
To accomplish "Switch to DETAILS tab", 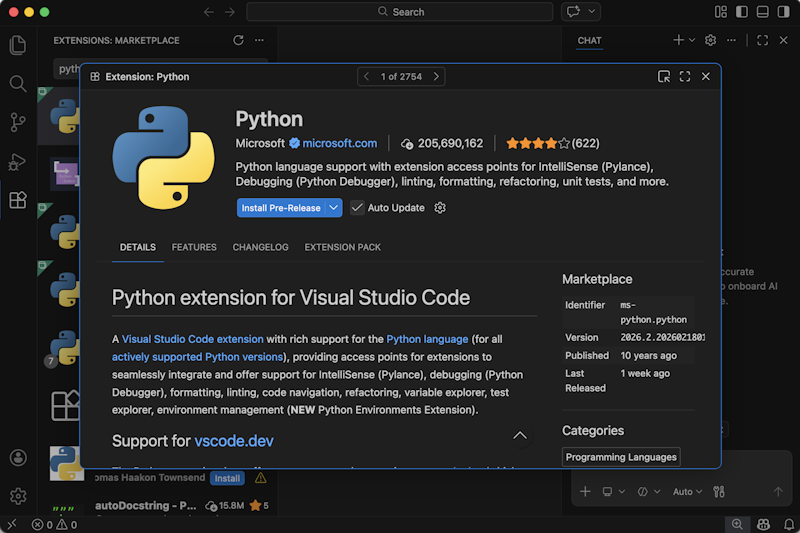I will (138, 247).
